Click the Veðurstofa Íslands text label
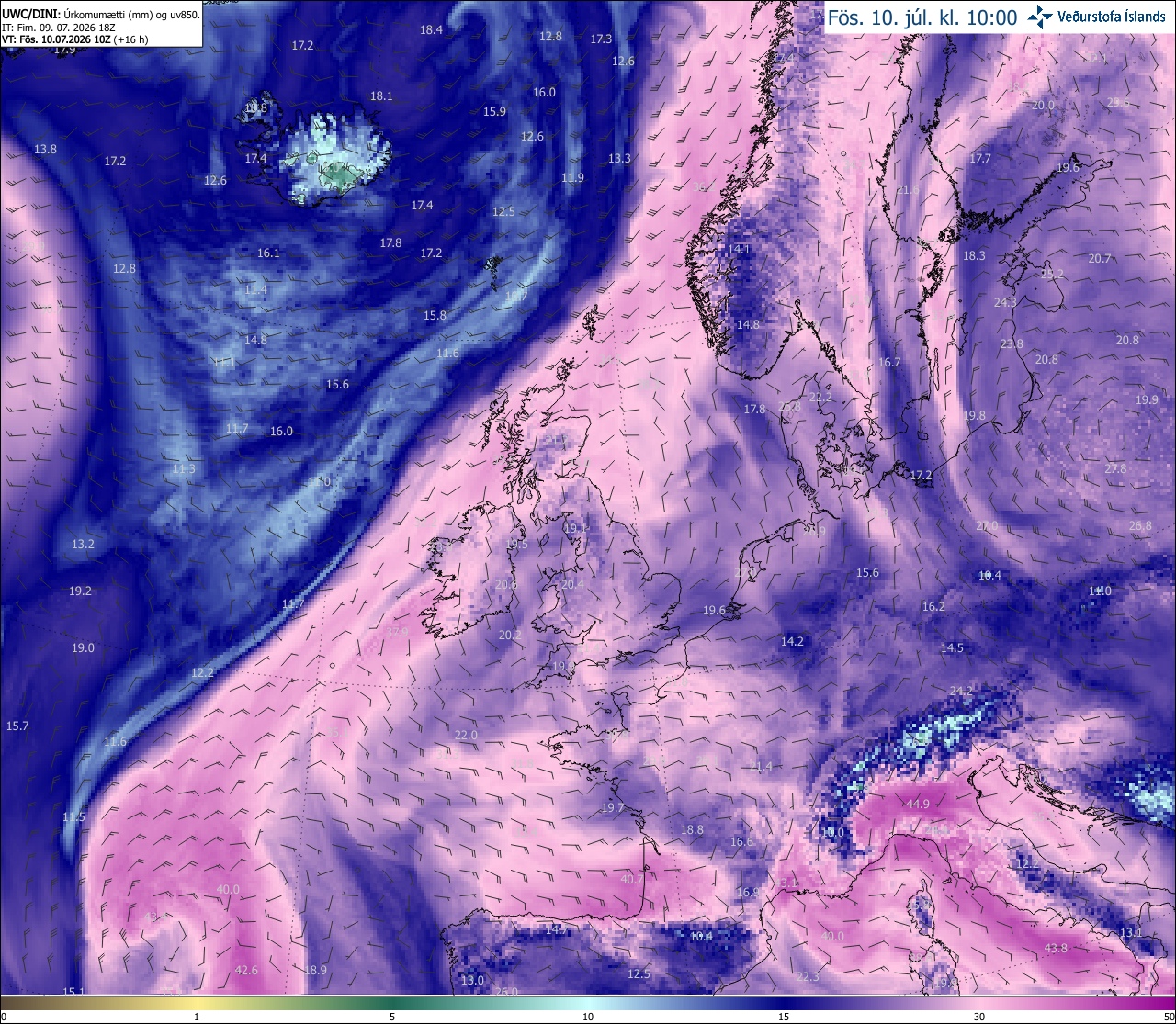1176x1024 pixels. (x=1112, y=17)
